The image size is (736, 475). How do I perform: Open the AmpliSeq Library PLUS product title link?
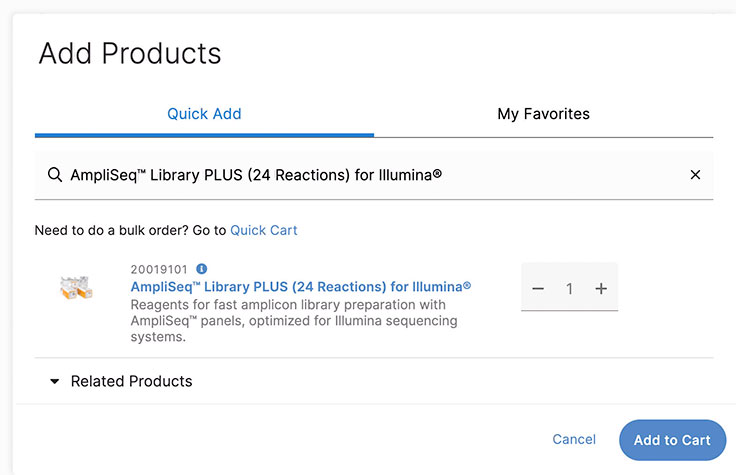coord(300,286)
